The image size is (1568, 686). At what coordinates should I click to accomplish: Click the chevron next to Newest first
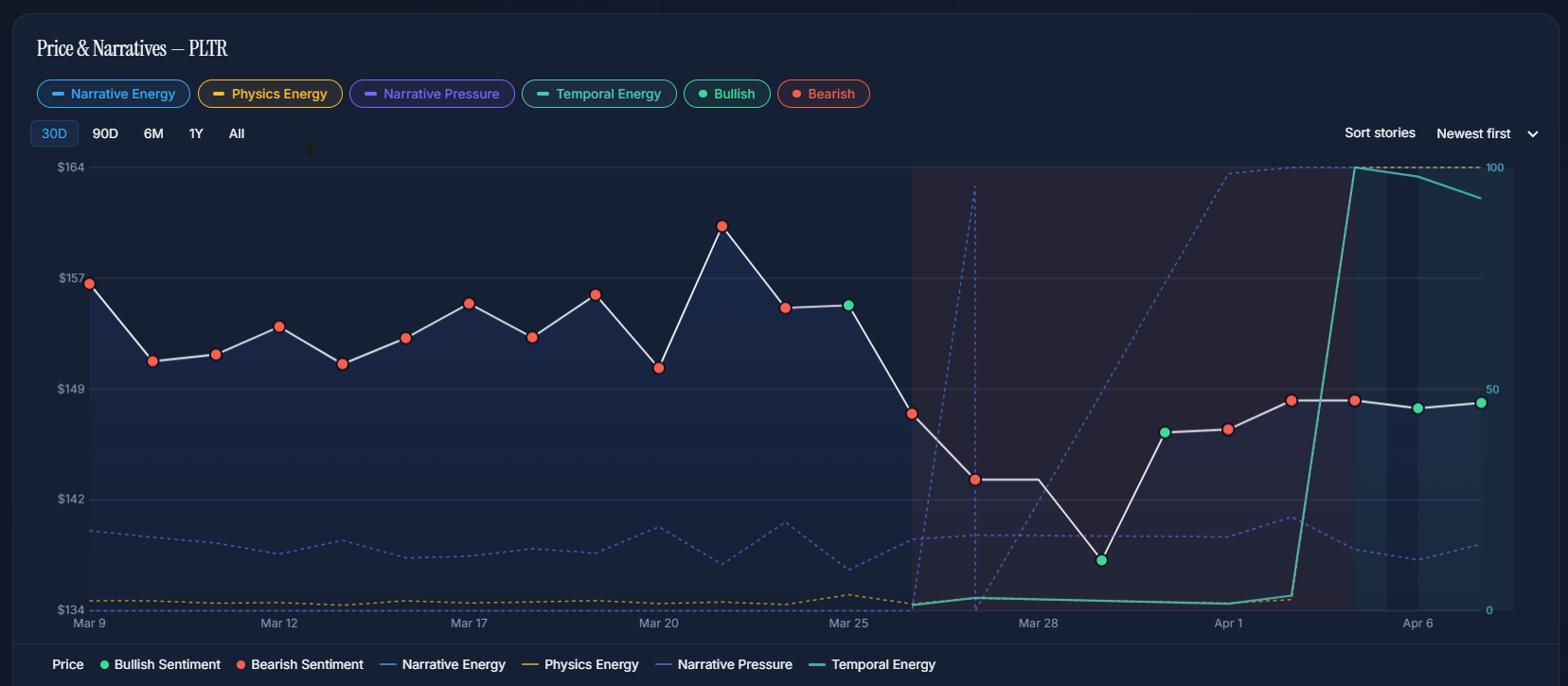click(1533, 134)
